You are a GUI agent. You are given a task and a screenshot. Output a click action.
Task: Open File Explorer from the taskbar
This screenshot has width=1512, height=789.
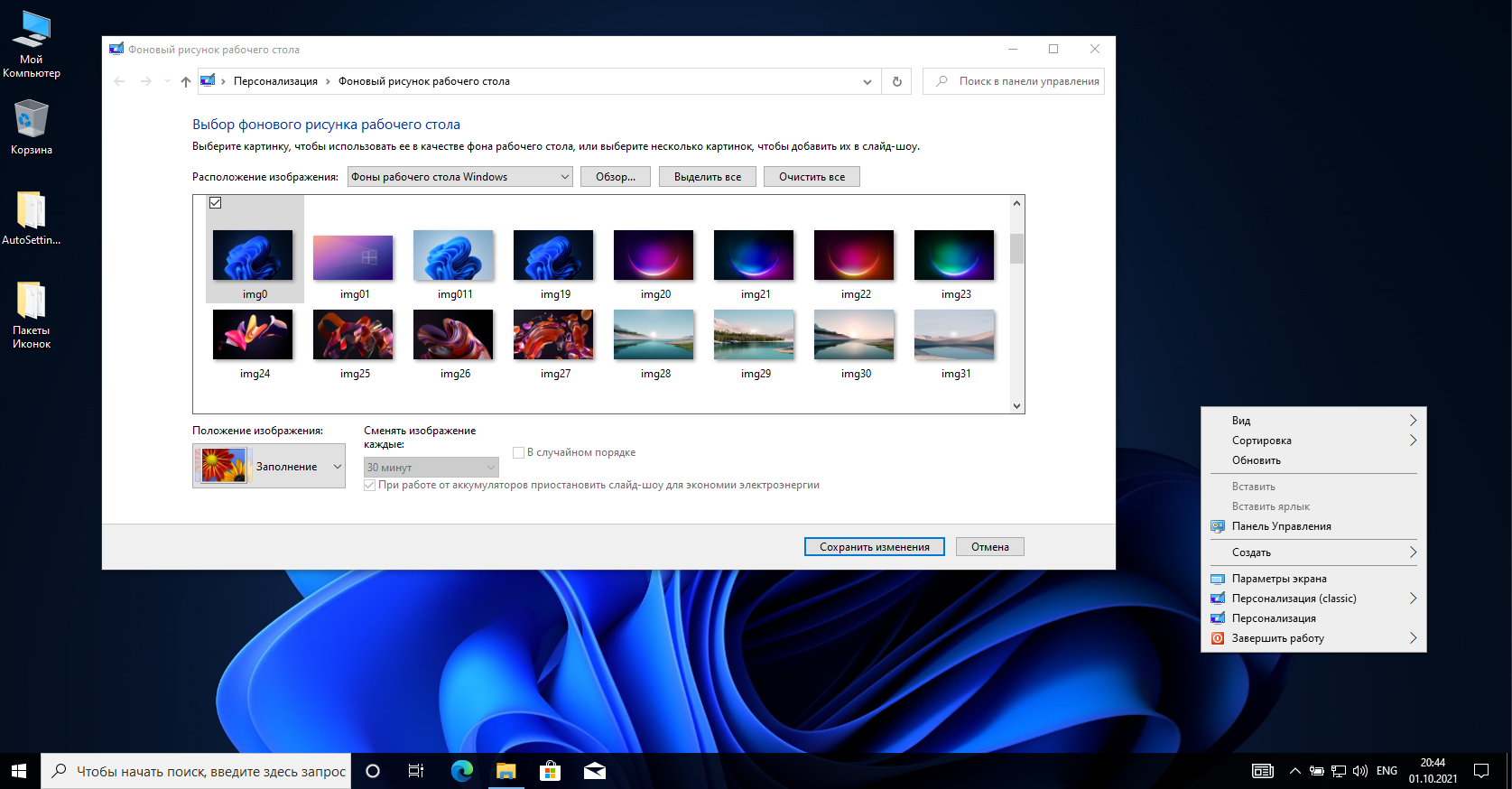pos(506,771)
